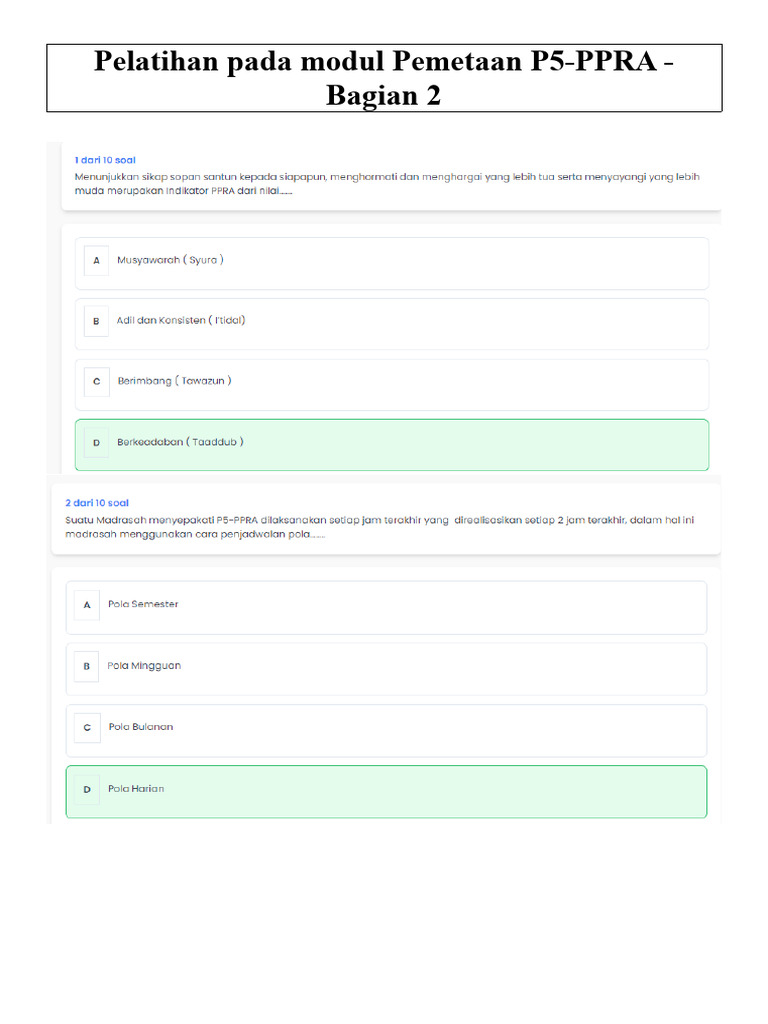
Task: Click the "2 dari 10 soal" label
Action: 97,503
